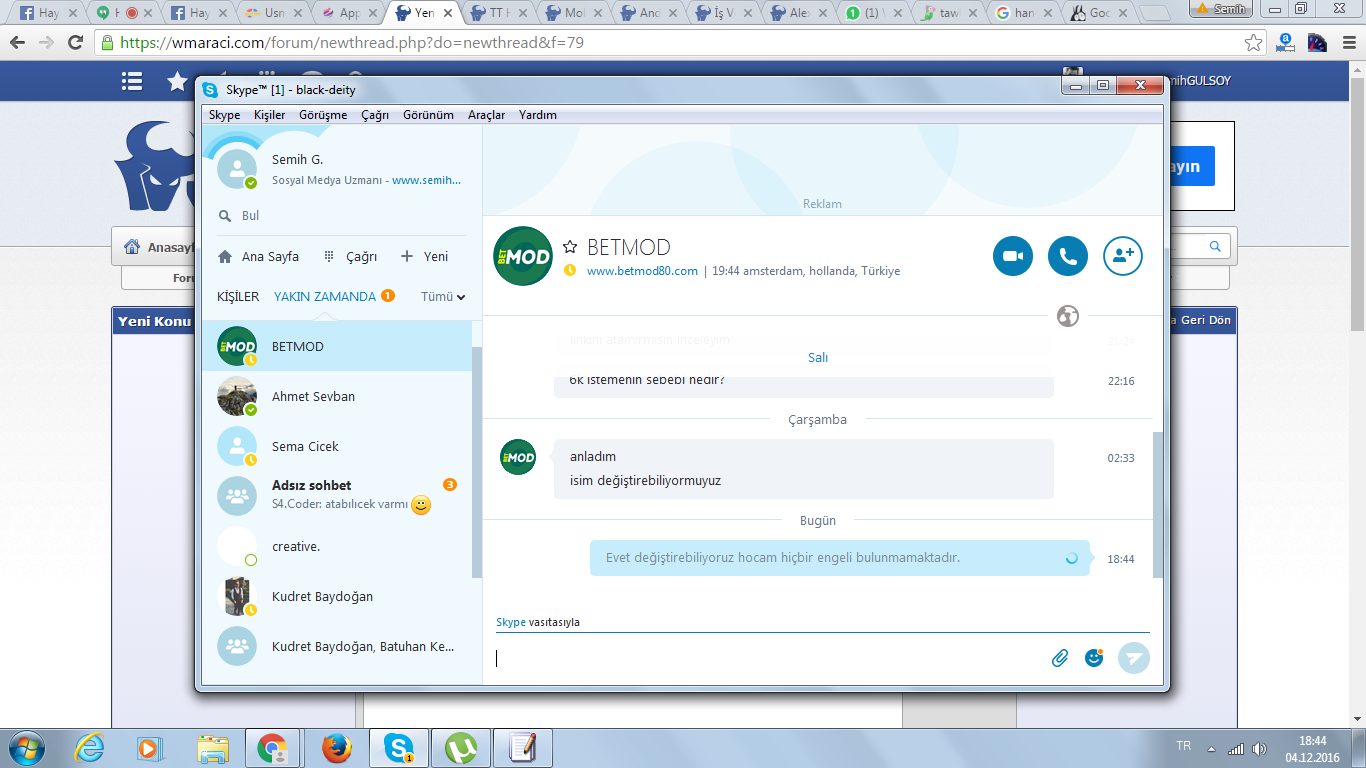Open the Görünüm menu
This screenshot has width=1366, height=768.
[429, 115]
